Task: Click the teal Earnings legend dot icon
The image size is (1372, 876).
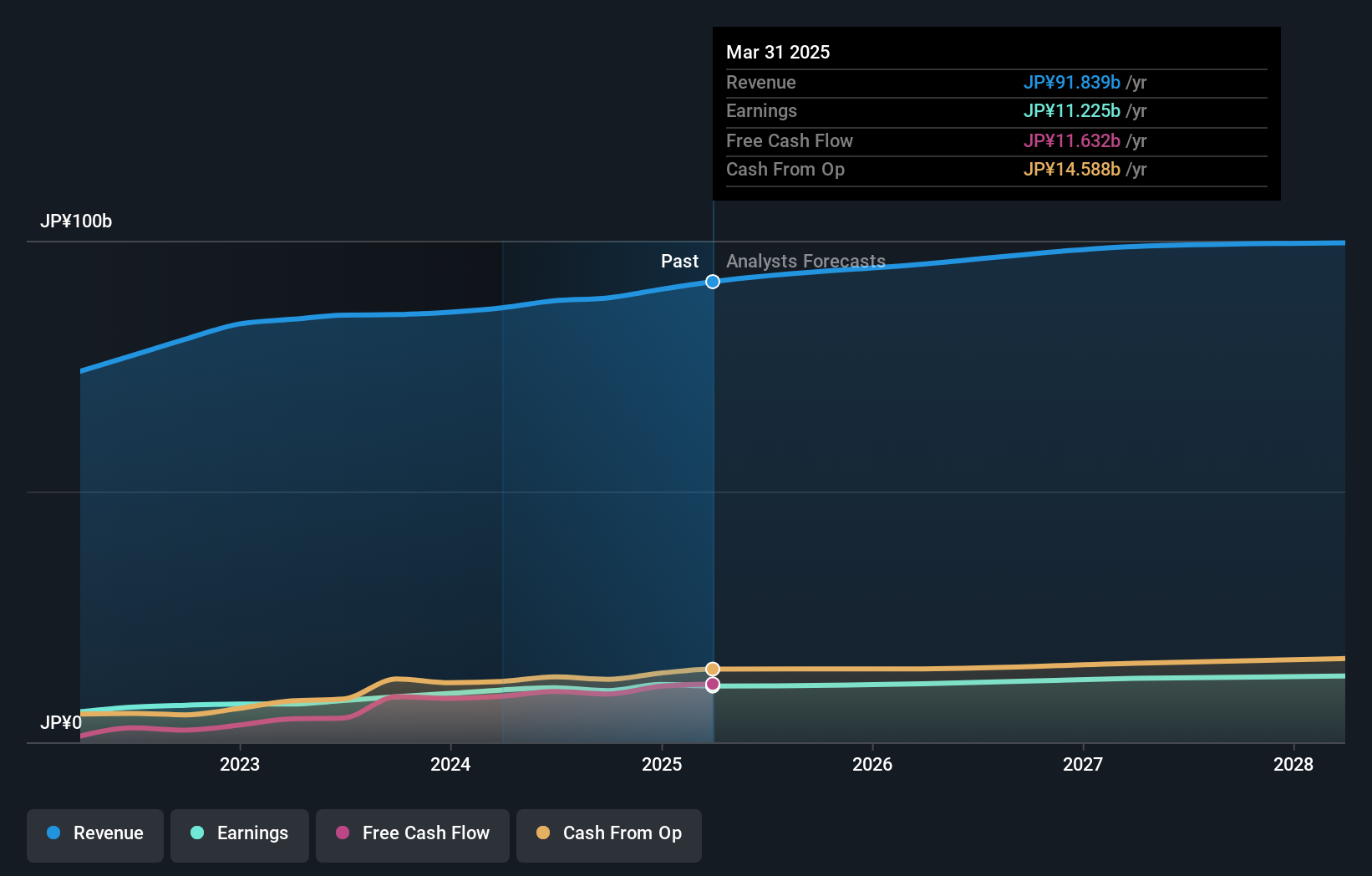Action: 196,833
